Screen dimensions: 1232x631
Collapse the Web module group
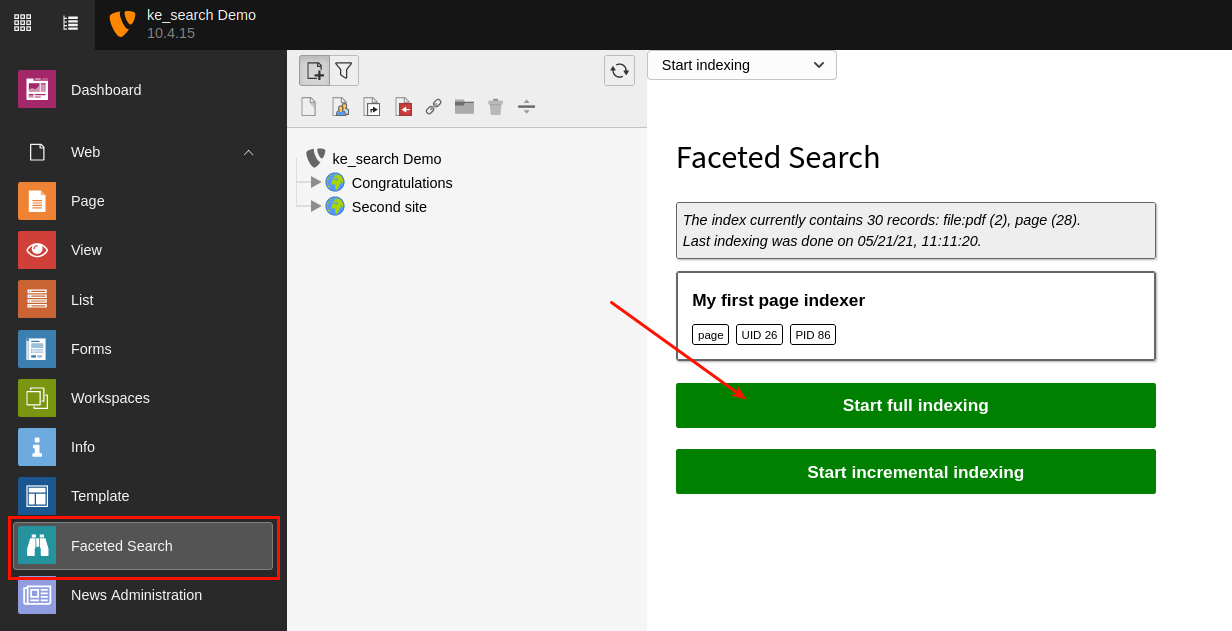click(248, 152)
